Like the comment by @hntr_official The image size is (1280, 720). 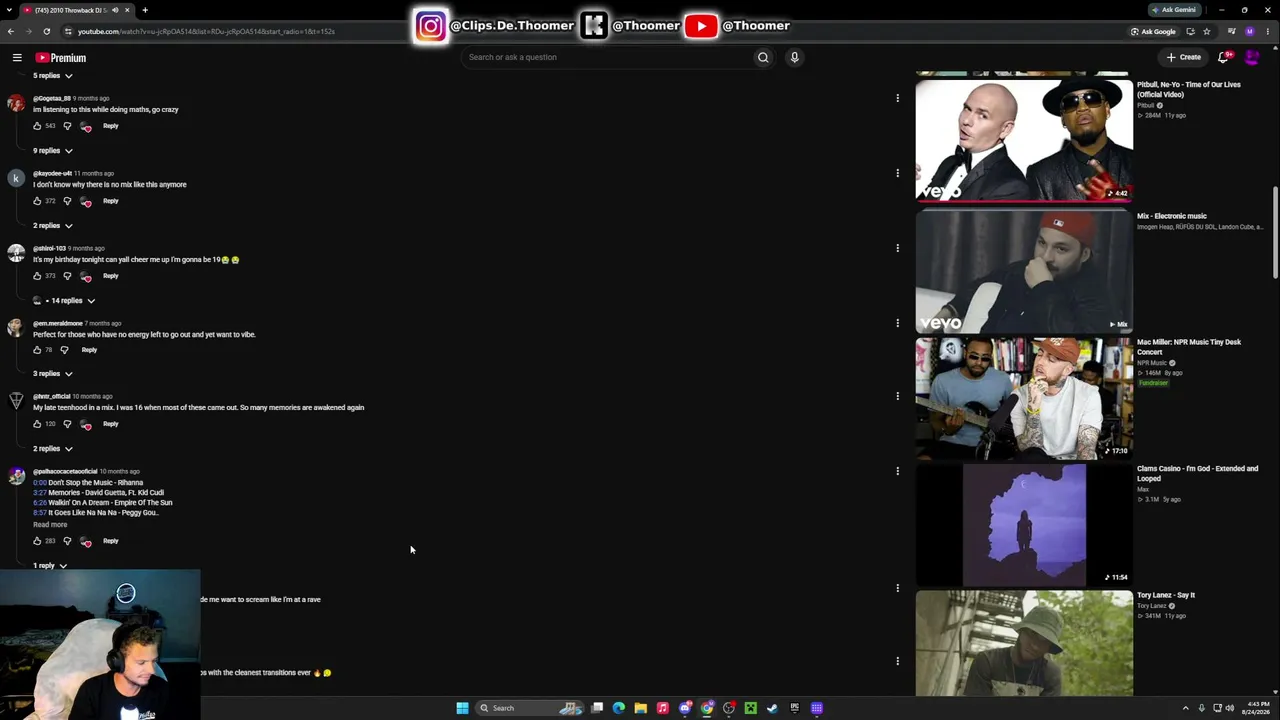37,424
